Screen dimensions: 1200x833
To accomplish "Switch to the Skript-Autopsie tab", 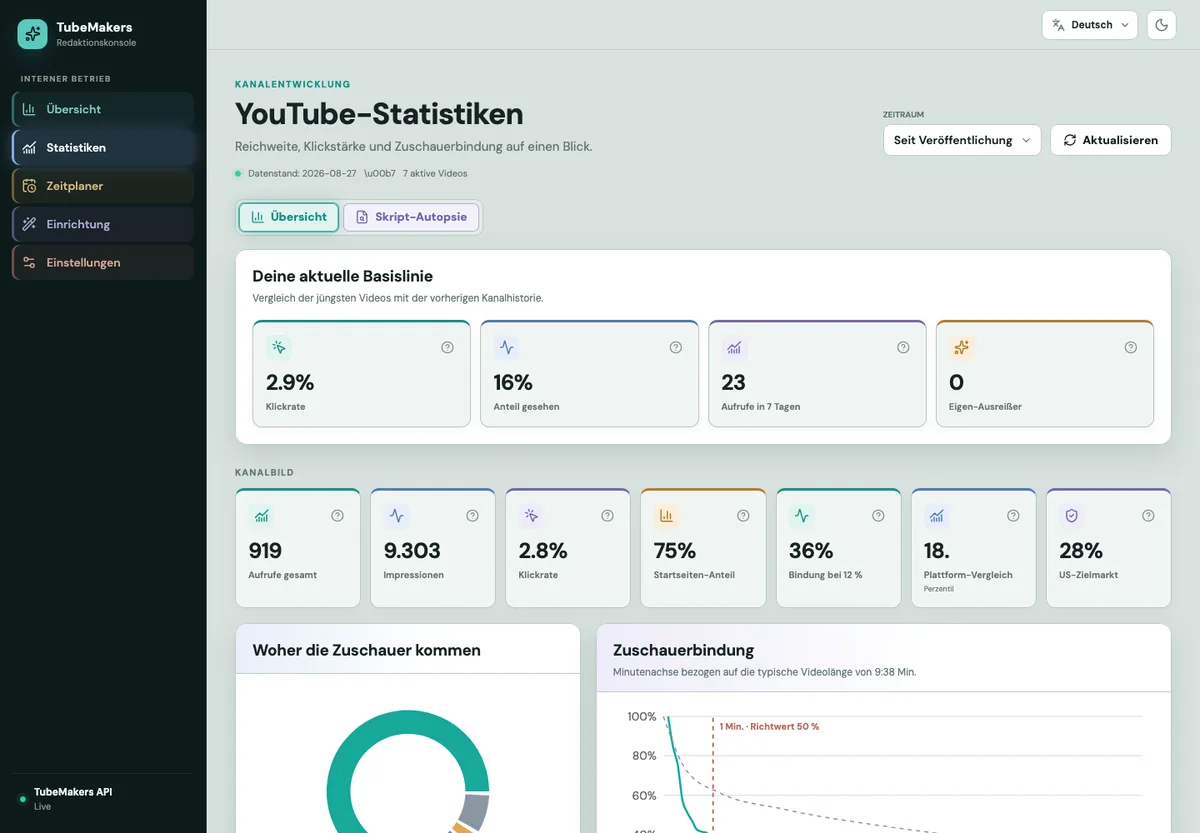I will pos(411,217).
